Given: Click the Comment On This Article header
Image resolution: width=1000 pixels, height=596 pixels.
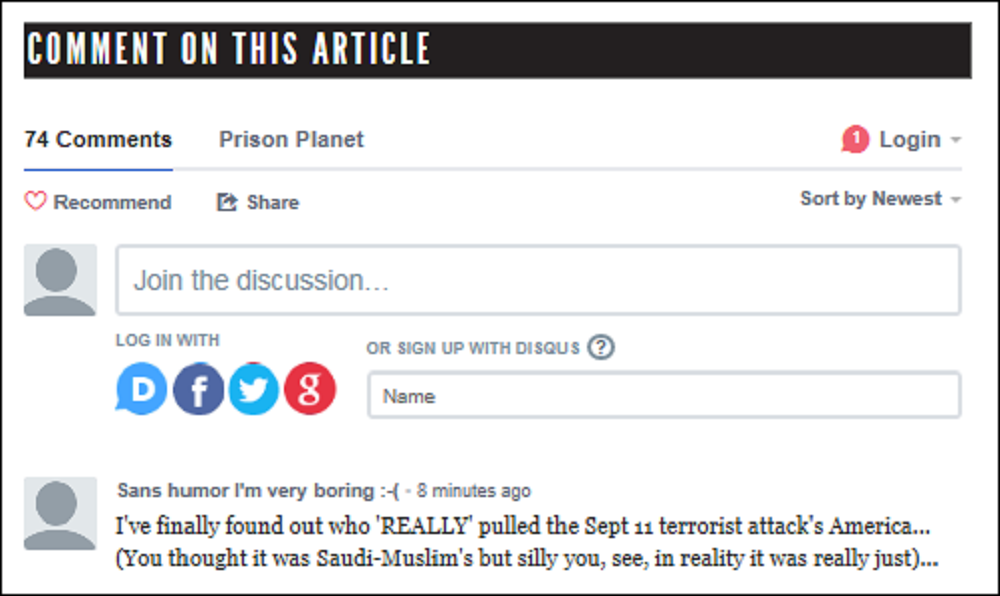Looking at the screenshot, I should (228, 49).
